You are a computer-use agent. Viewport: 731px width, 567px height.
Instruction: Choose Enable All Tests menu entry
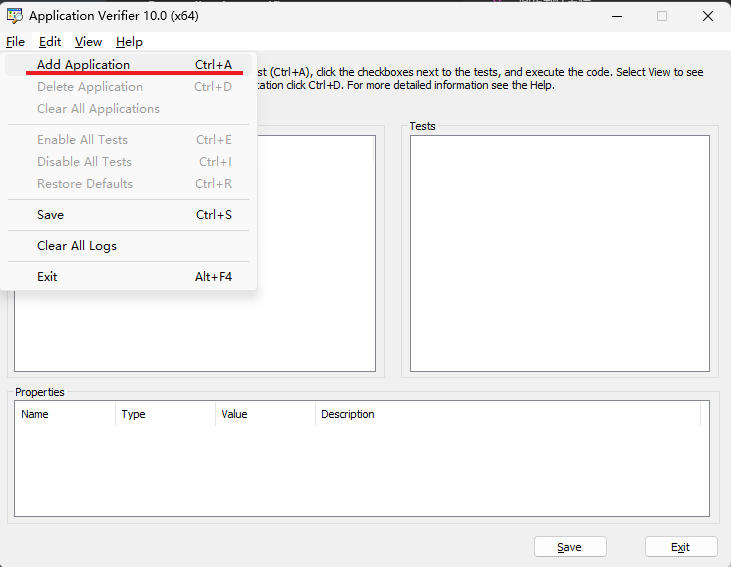[x=129, y=140]
